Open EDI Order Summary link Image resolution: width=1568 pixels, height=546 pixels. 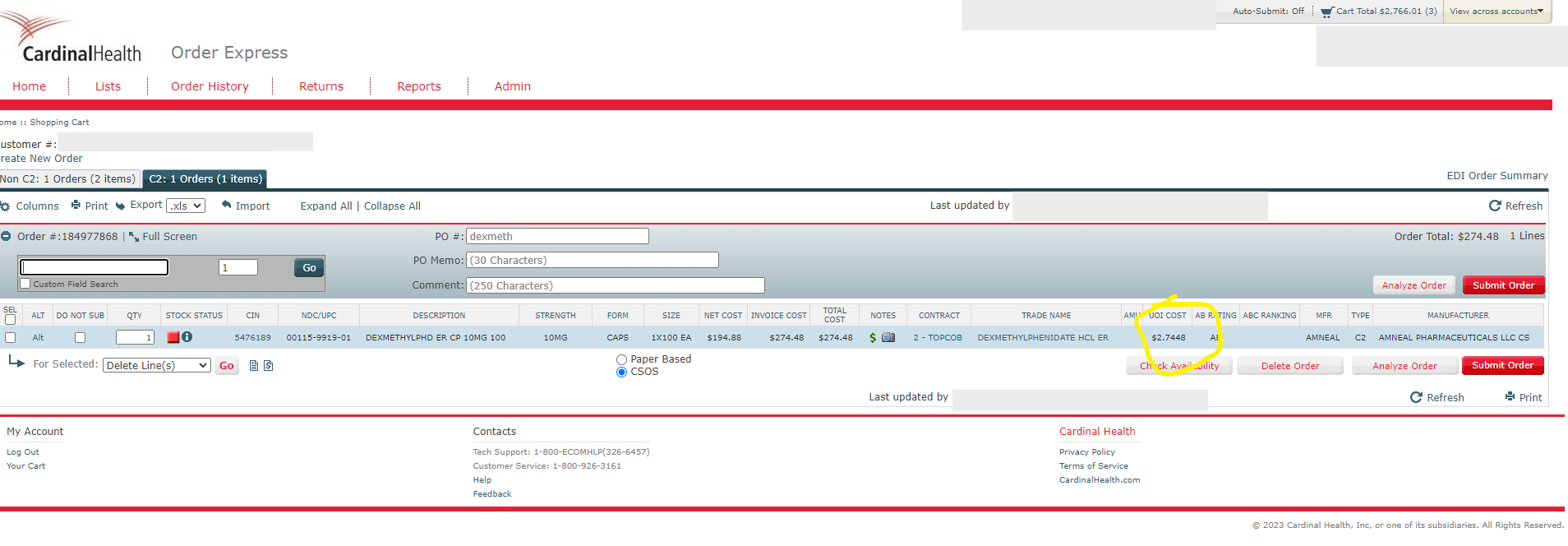pyautogui.click(x=1497, y=176)
